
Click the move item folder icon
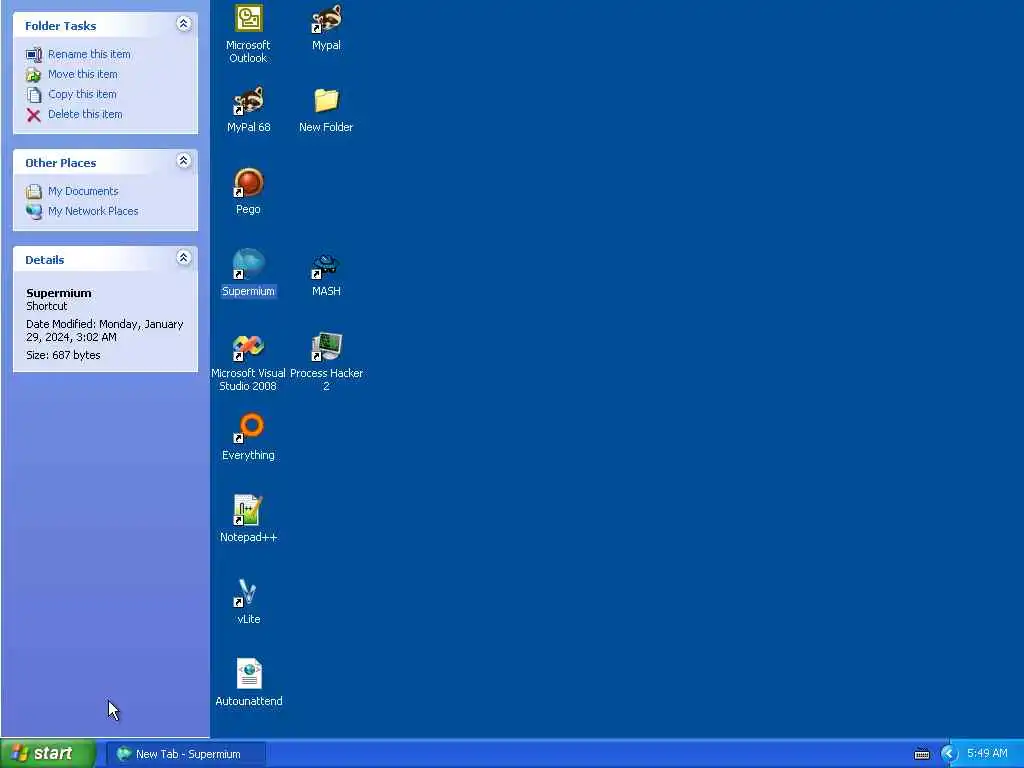pos(34,74)
